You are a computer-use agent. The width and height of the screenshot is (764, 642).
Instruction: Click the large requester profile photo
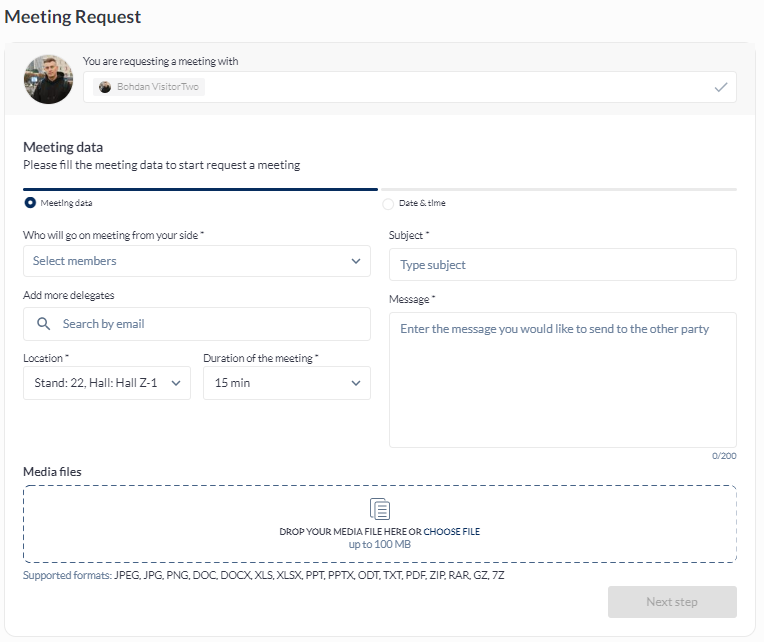pyautogui.click(x=48, y=79)
